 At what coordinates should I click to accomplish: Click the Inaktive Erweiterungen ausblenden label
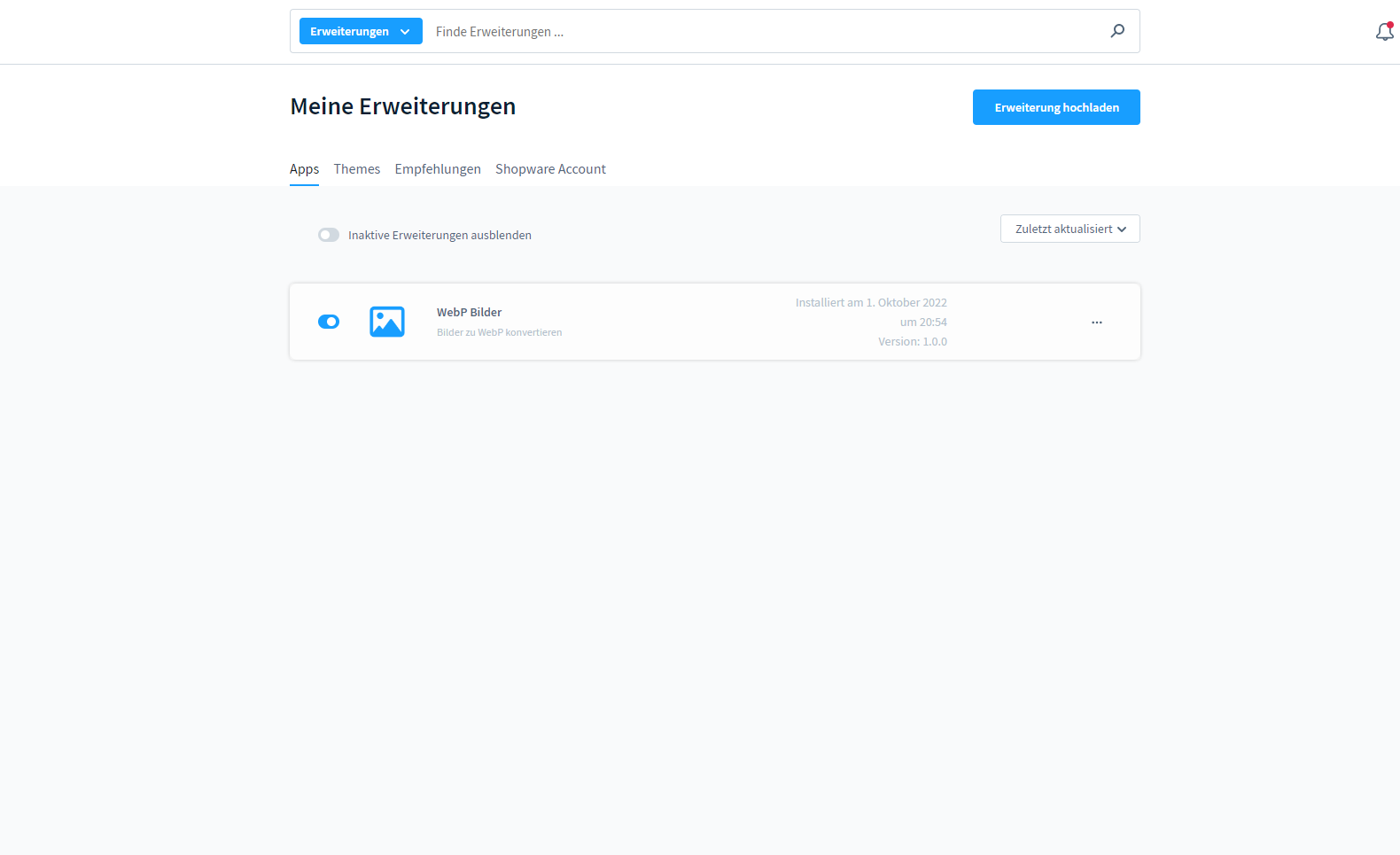(439, 235)
